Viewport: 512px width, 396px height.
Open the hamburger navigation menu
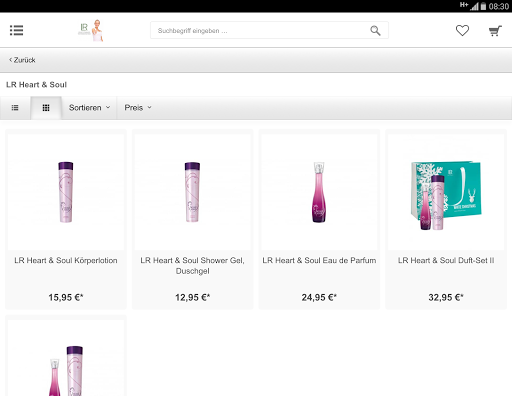click(16, 30)
